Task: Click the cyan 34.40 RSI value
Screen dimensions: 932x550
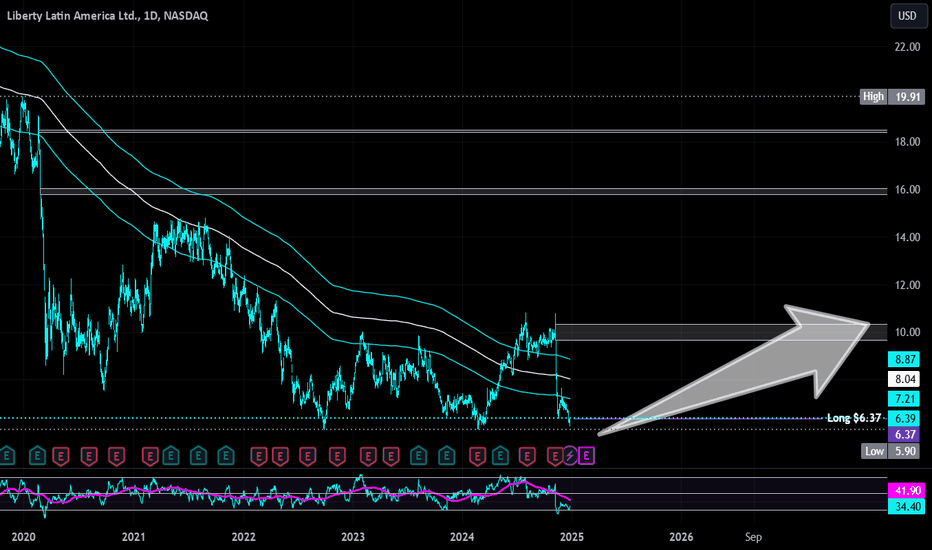Action: pos(906,507)
